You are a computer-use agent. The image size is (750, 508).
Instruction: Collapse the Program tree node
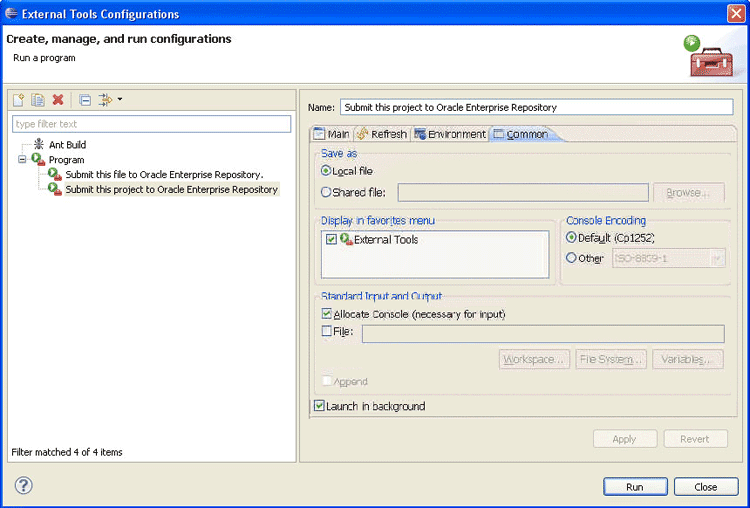click(22, 159)
